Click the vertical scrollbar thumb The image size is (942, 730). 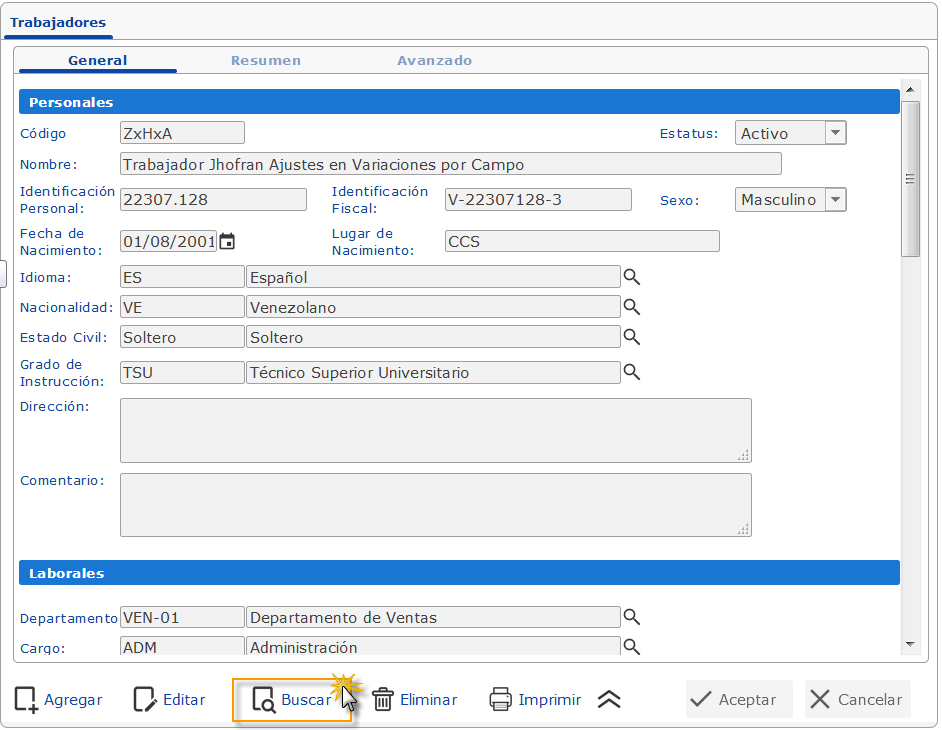[910, 180]
